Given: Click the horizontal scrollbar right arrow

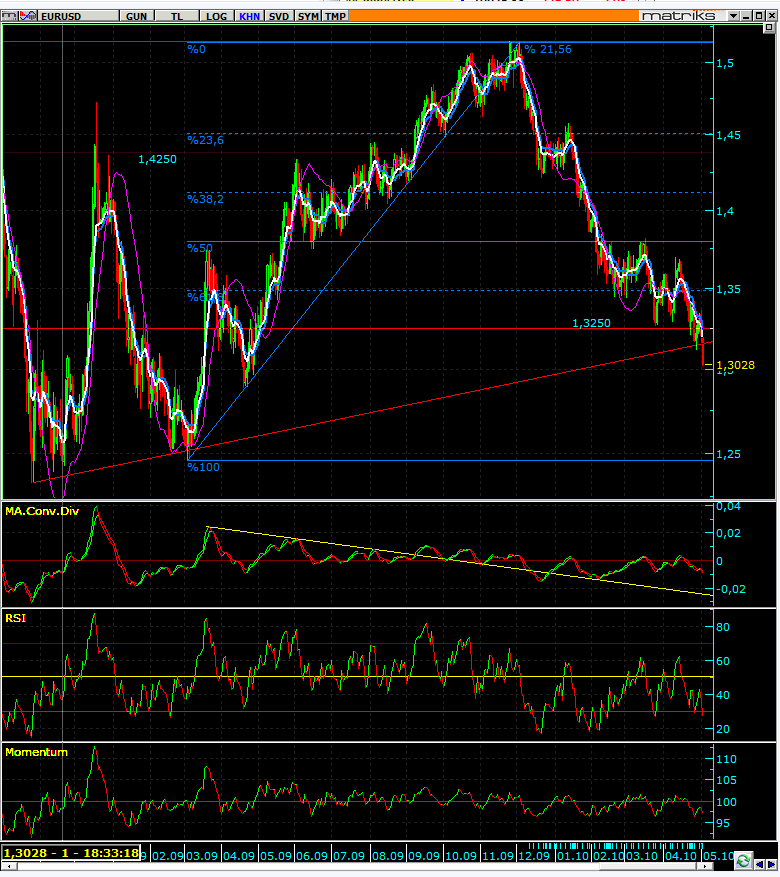Looking at the screenshot, I should 706,867.
